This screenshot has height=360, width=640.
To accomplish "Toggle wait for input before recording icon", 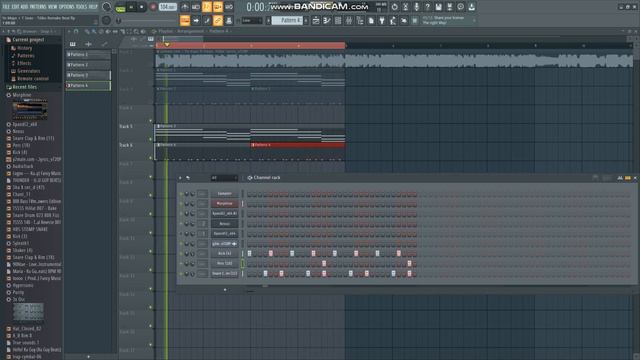I will point(196,7).
